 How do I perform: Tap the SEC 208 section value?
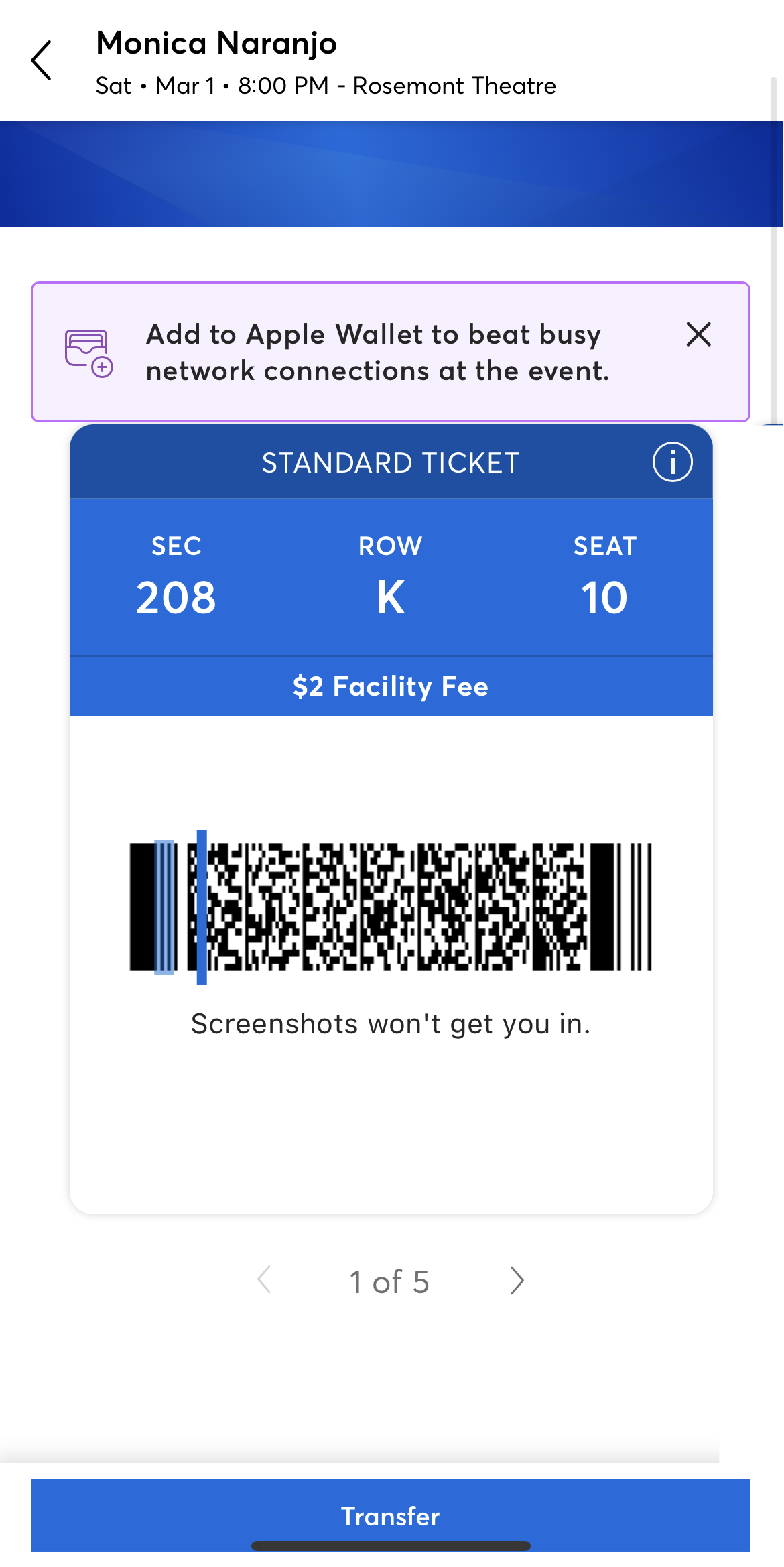(x=176, y=597)
